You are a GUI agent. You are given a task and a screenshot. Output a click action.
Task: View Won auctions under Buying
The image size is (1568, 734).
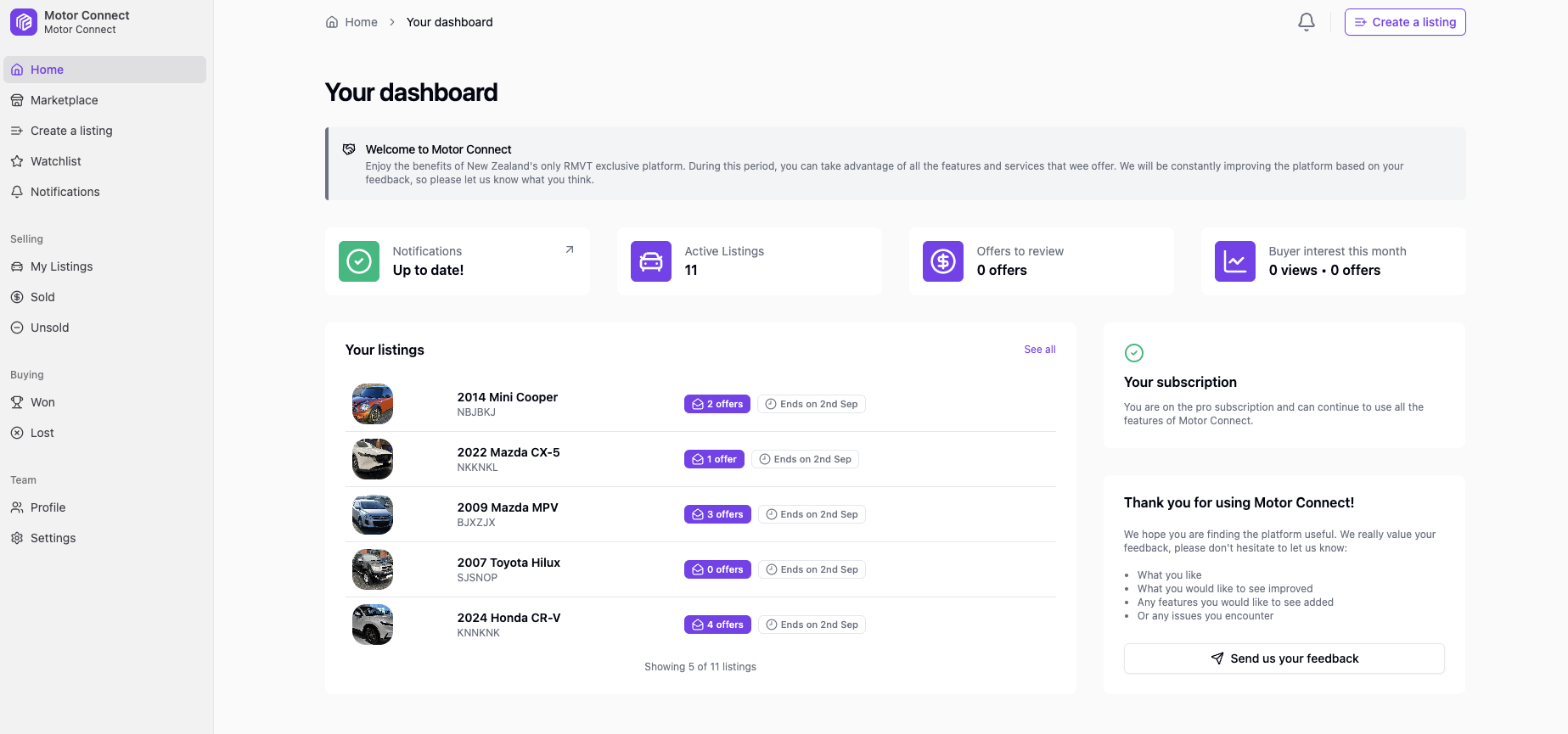[42, 402]
